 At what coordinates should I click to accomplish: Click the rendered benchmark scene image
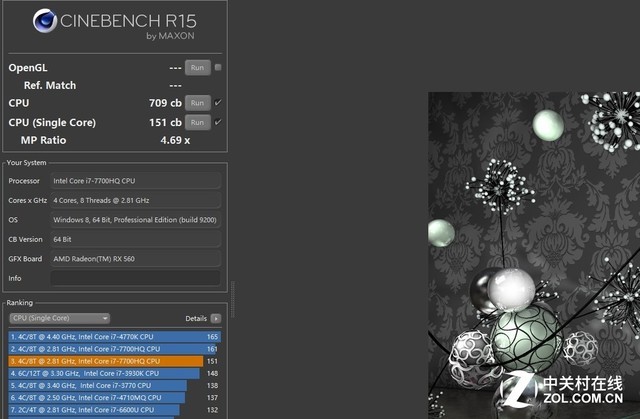[534, 255]
